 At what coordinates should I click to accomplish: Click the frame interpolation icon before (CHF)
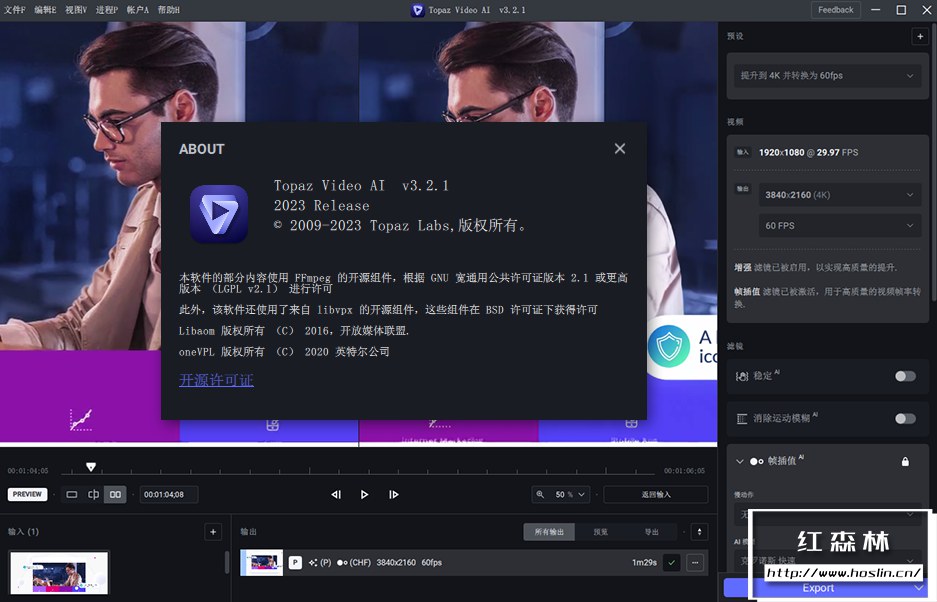click(342, 563)
